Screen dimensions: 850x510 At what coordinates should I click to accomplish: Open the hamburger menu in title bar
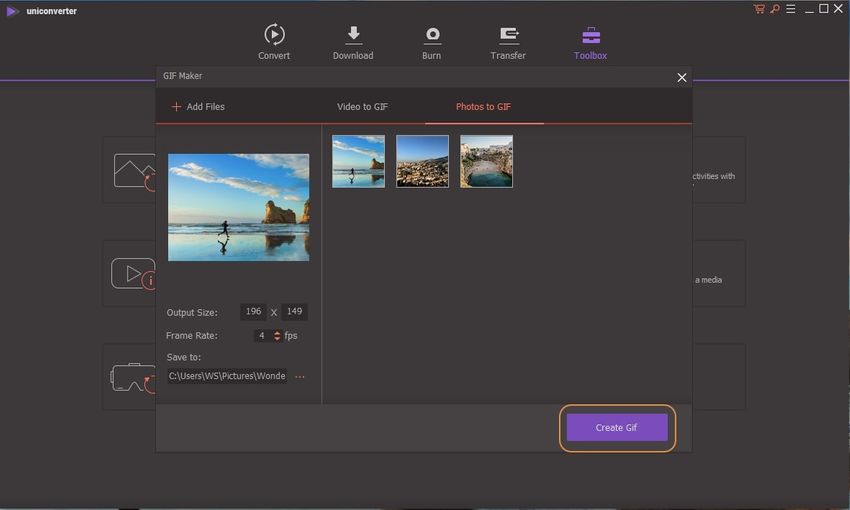point(789,9)
